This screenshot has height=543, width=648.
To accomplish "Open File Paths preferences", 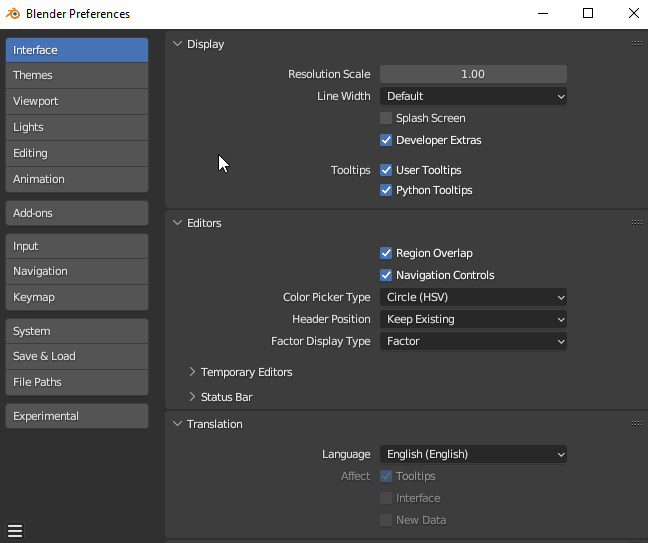I will click(x=77, y=382).
